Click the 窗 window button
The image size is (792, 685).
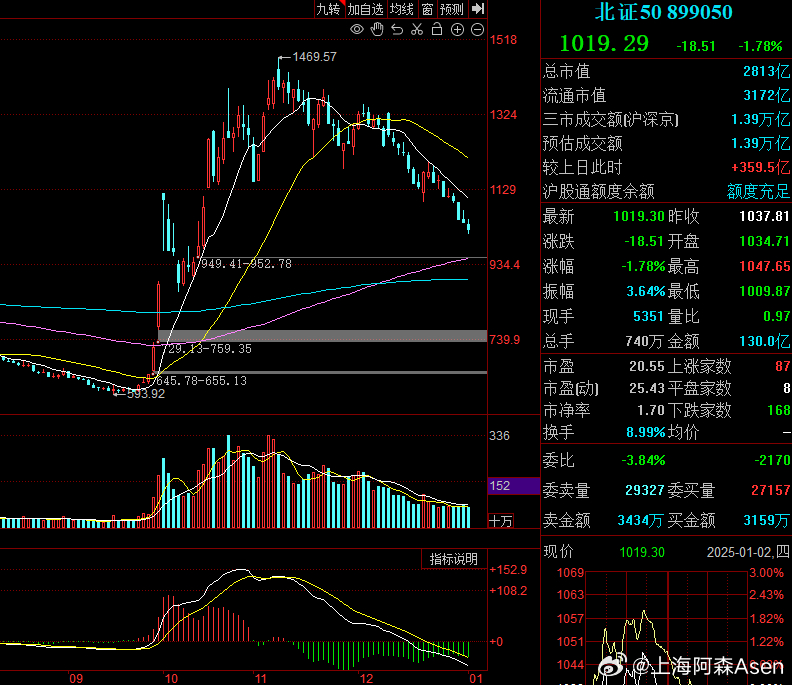click(x=427, y=9)
